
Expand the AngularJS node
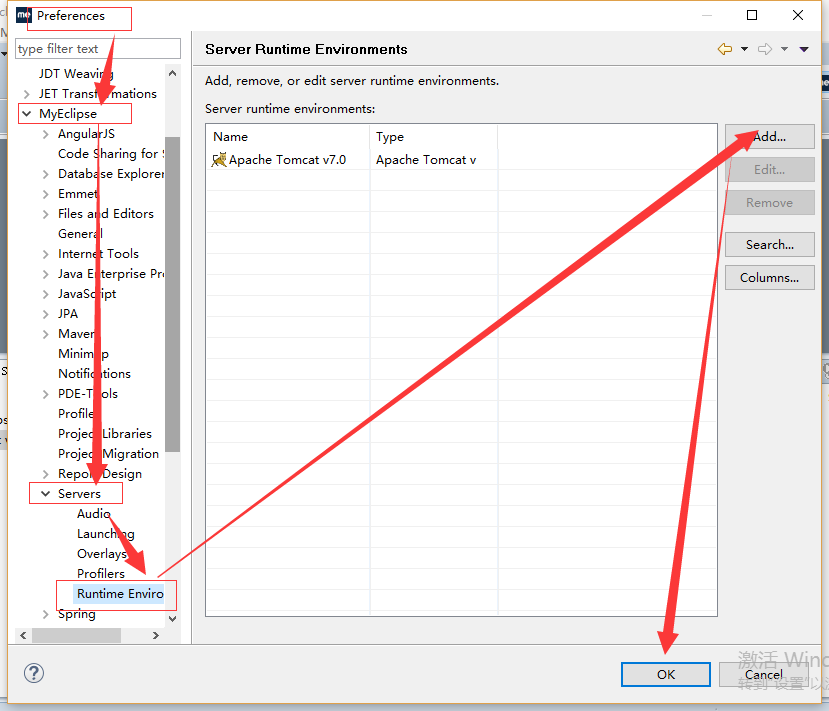pyautogui.click(x=45, y=134)
